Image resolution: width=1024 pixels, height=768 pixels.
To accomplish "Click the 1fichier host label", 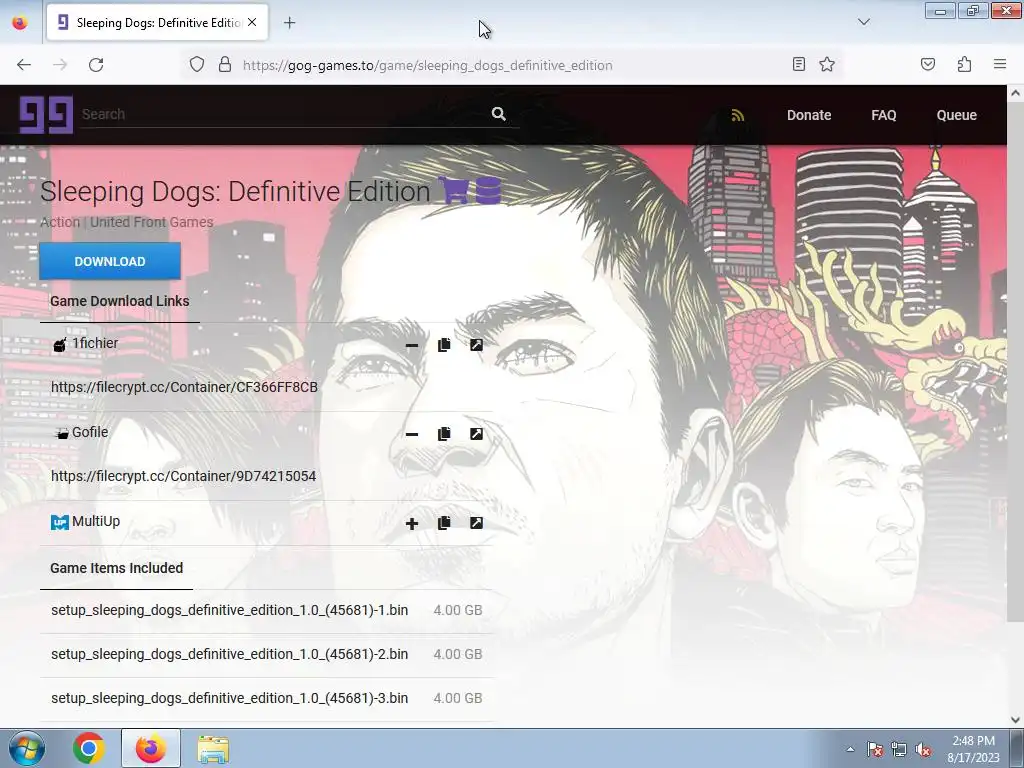I will point(95,344).
